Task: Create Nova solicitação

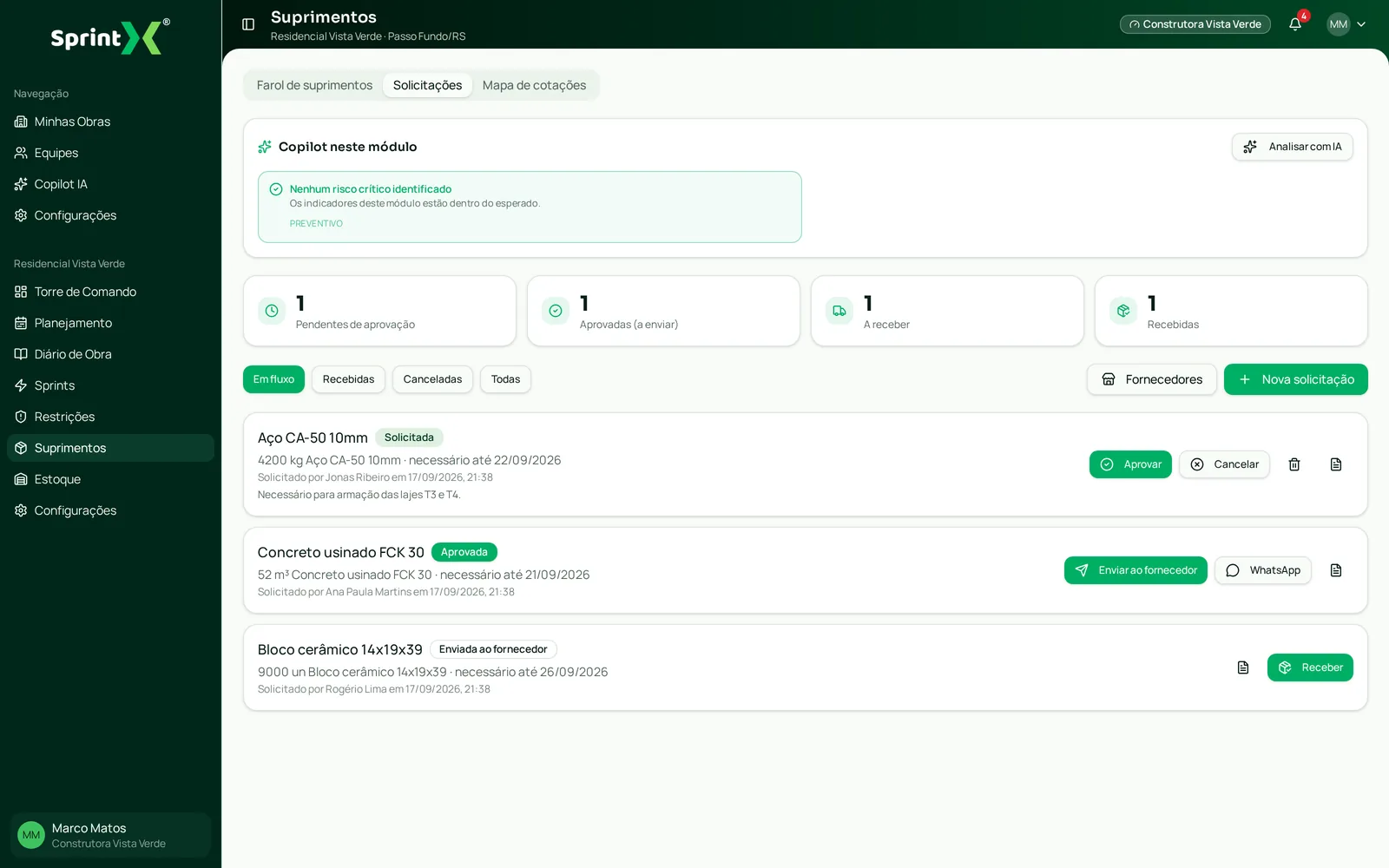Action: click(x=1296, y=379)
